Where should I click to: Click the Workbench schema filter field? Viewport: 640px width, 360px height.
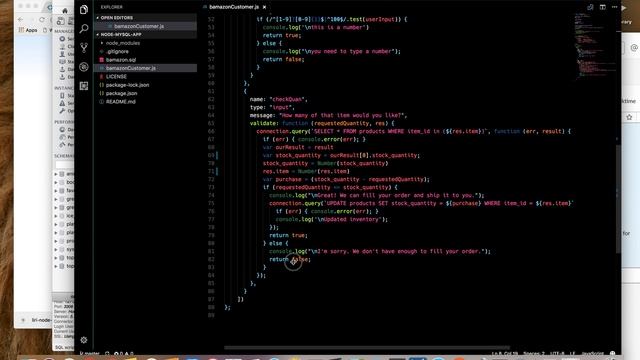[64, 164]
